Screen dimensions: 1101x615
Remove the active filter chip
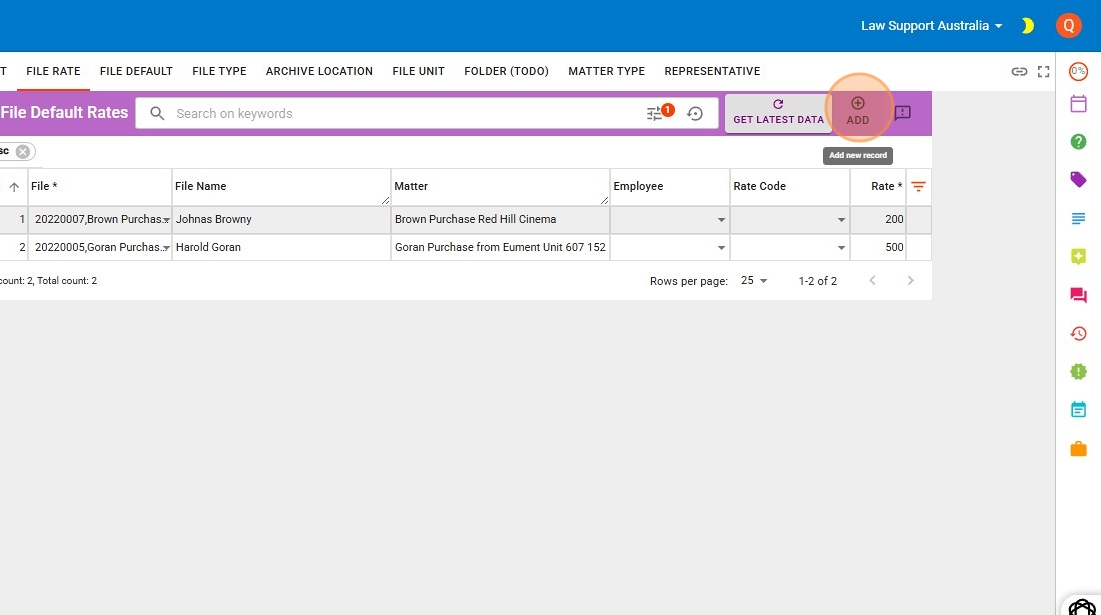pyautogui.click(x=23, y=151)
